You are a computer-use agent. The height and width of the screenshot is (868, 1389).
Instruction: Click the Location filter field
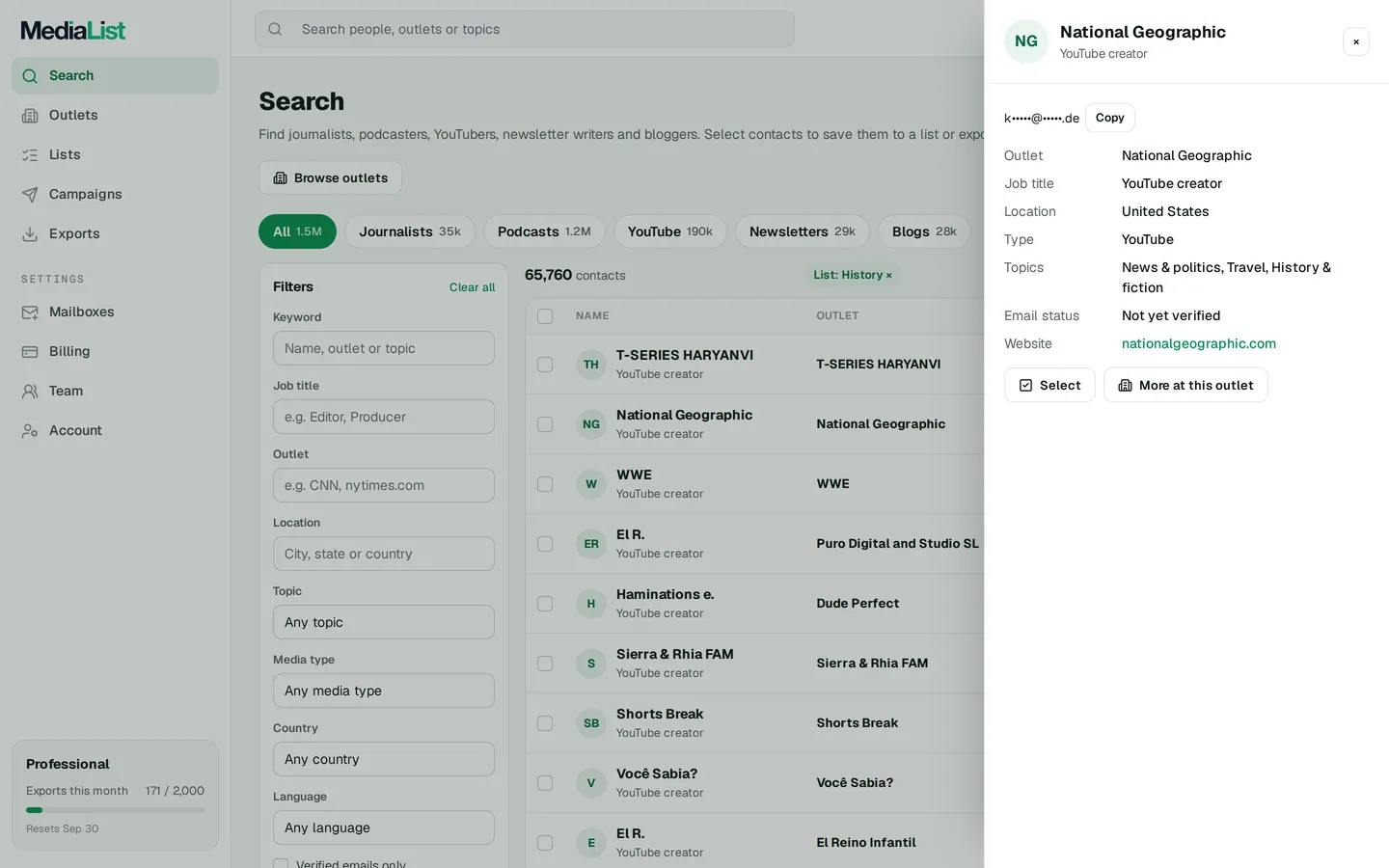[384, 554]
